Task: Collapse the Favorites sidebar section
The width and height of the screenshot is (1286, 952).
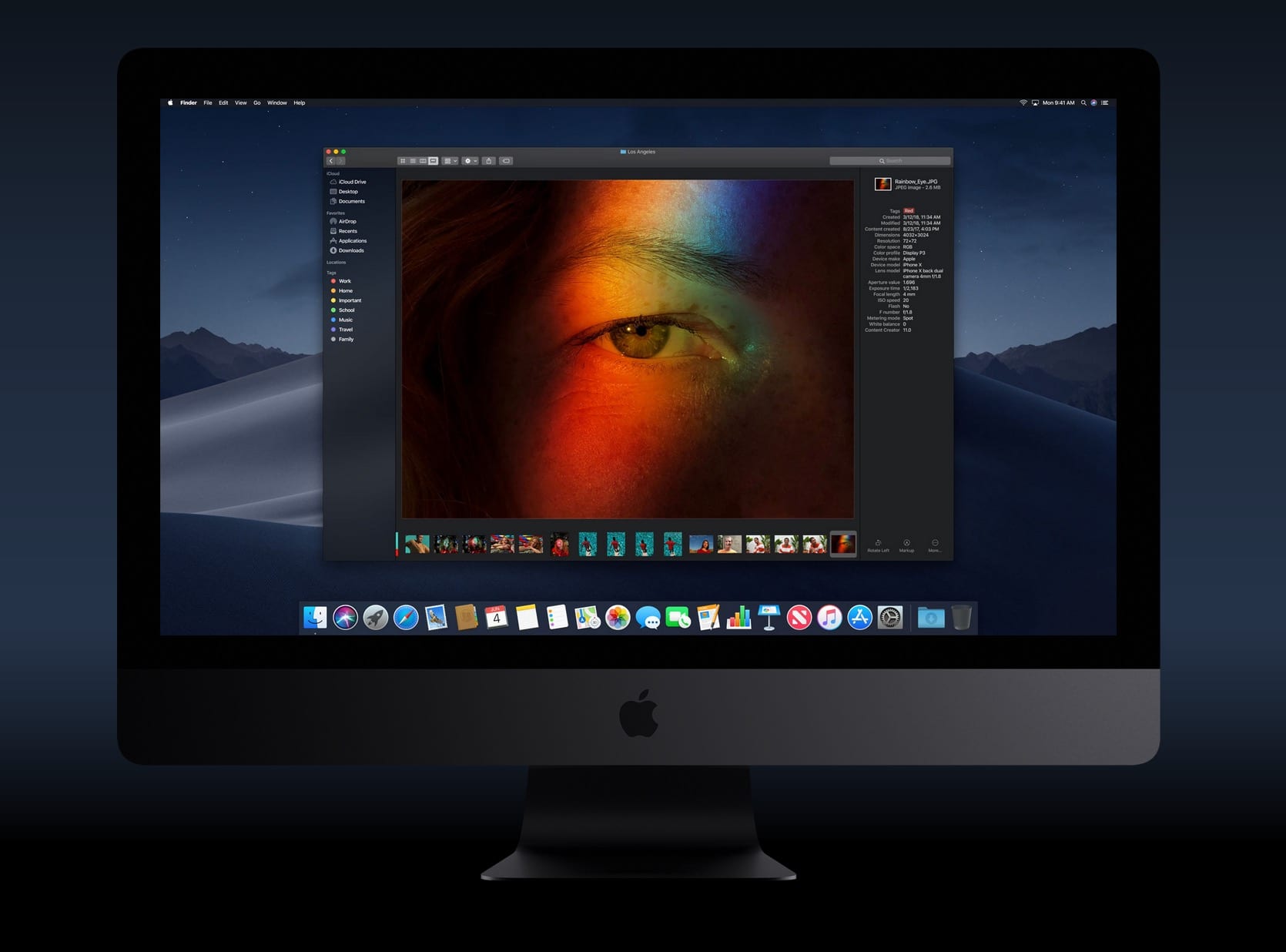Action: (336, 213)
